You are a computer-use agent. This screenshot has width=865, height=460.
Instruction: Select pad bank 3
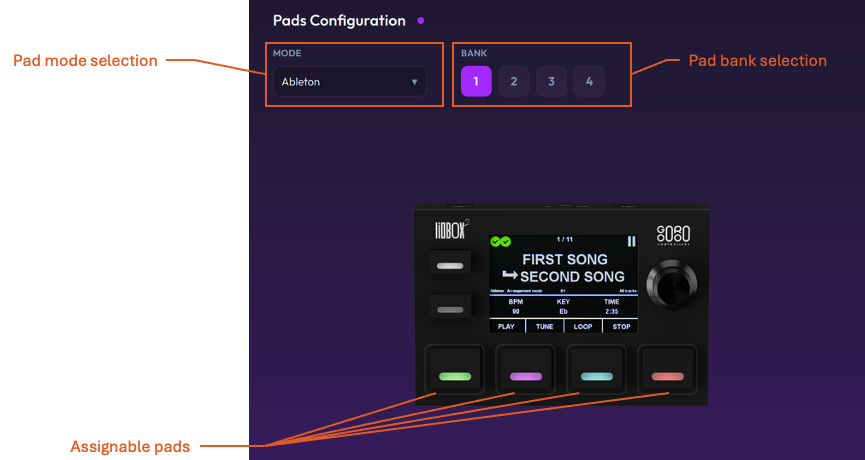click(x=551, y=82)
